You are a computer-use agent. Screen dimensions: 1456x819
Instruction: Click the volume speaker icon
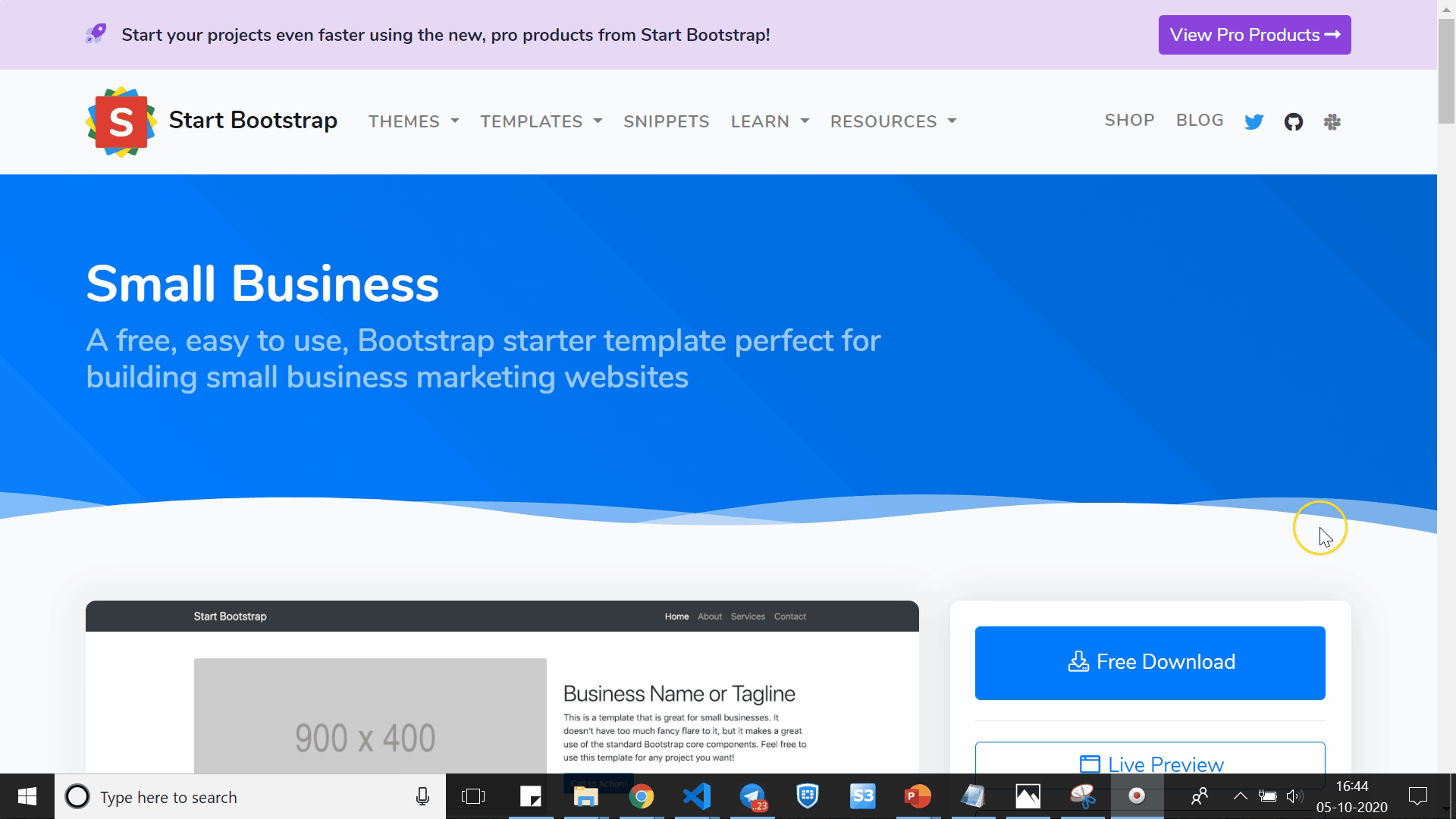1294,796
